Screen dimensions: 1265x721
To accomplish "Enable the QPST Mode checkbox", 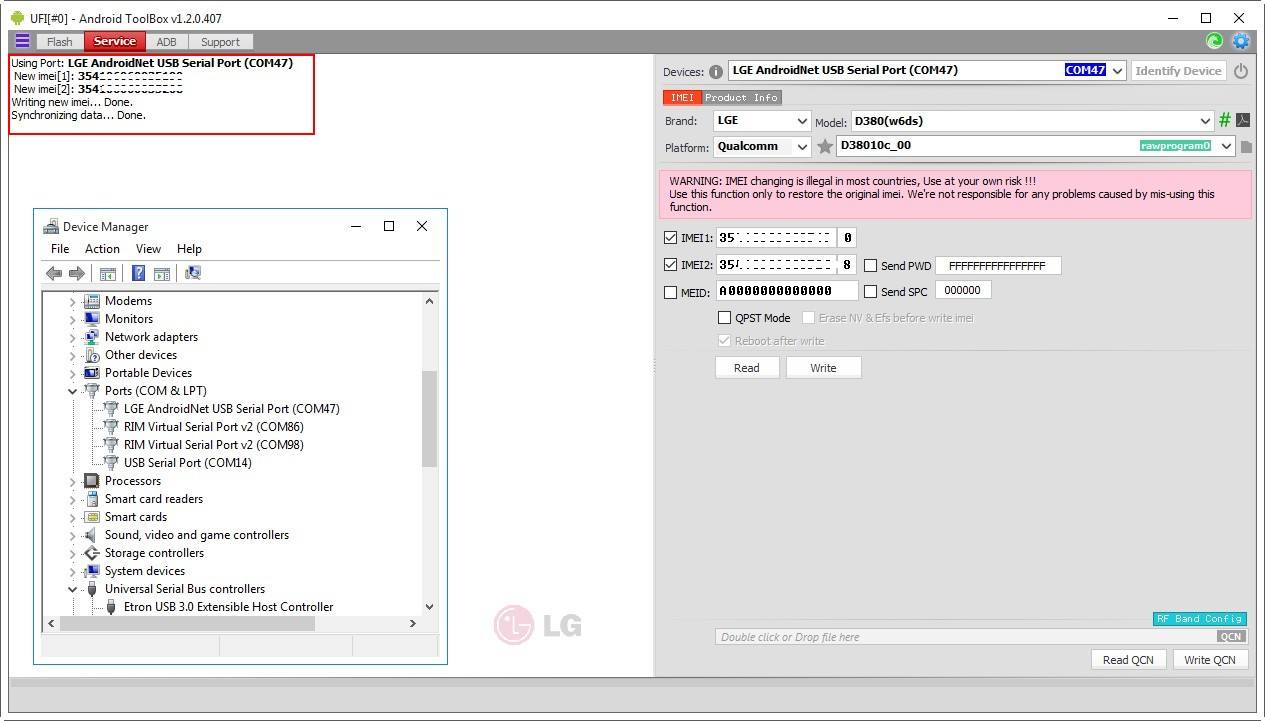I will pos(724,317).
